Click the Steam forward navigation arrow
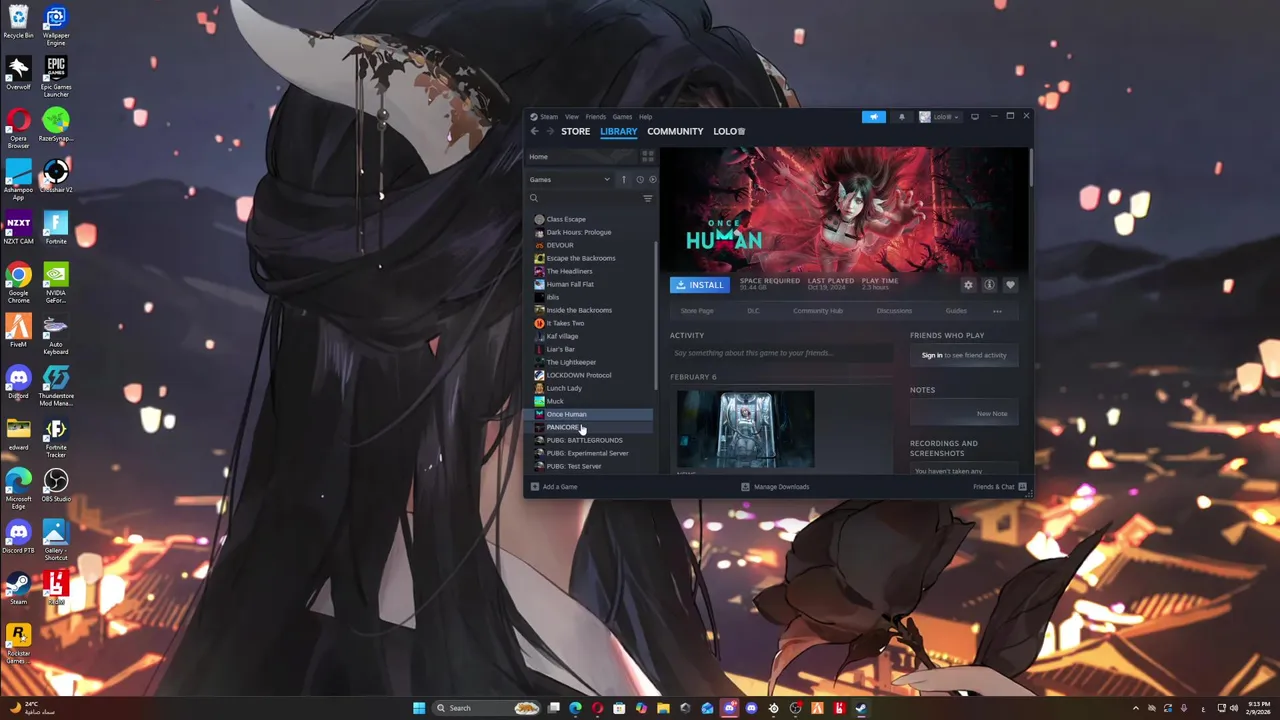1280x720 pixels. pos(549,131)
